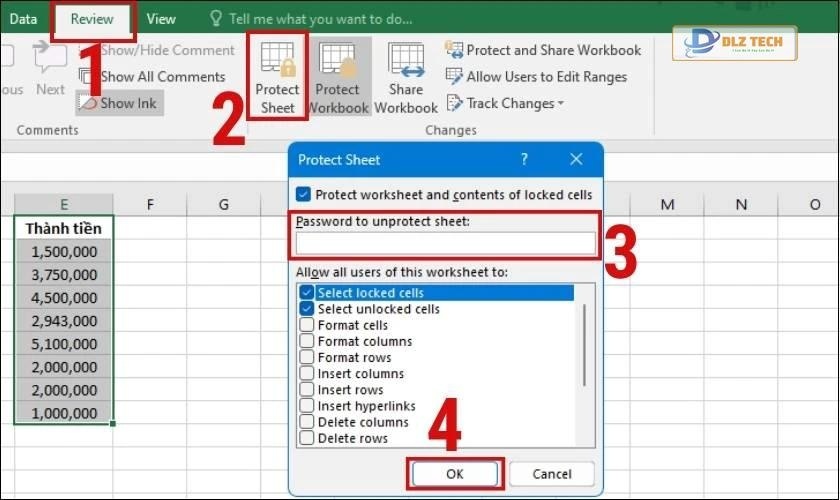Select column F header
The image size is (840, 500).
tap(150, 204)
